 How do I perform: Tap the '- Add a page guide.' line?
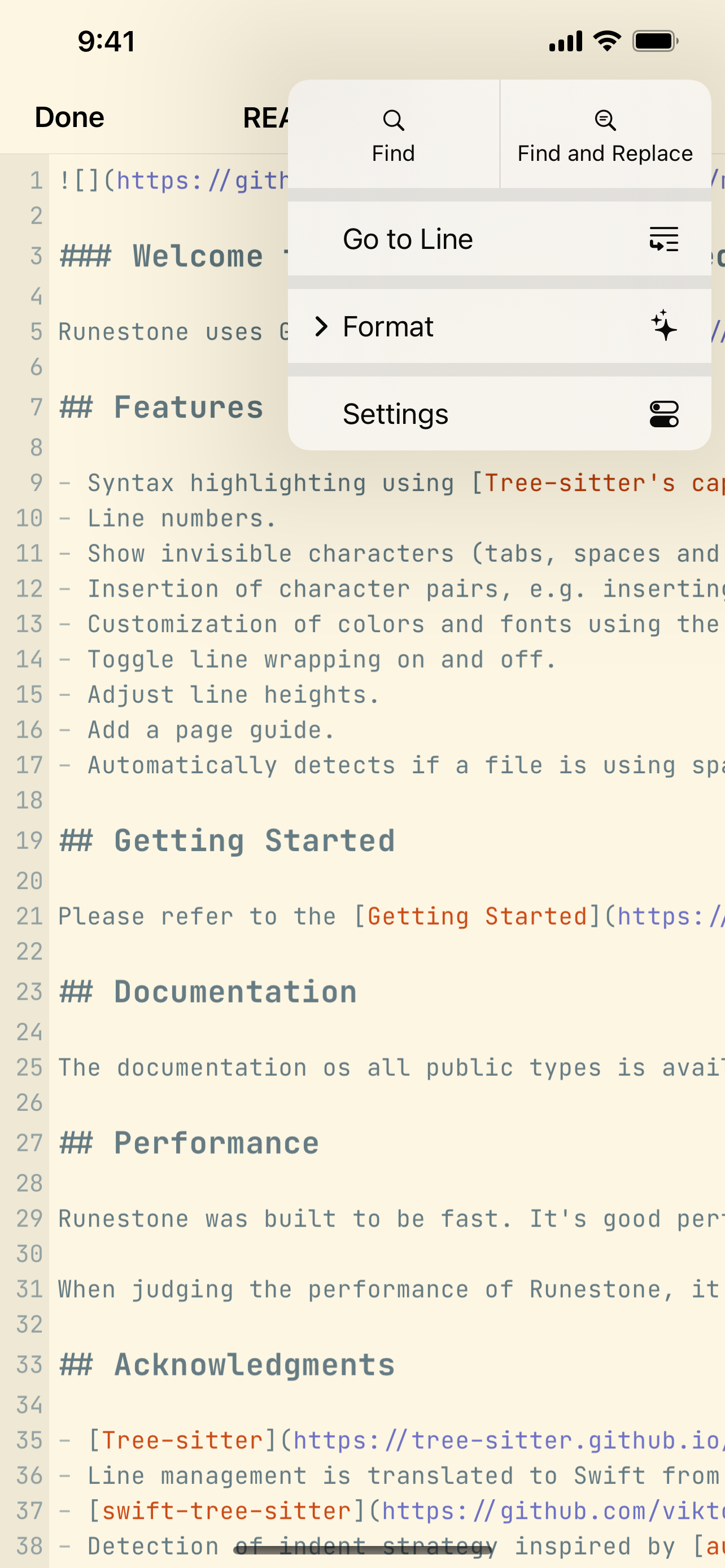point(196,730)
